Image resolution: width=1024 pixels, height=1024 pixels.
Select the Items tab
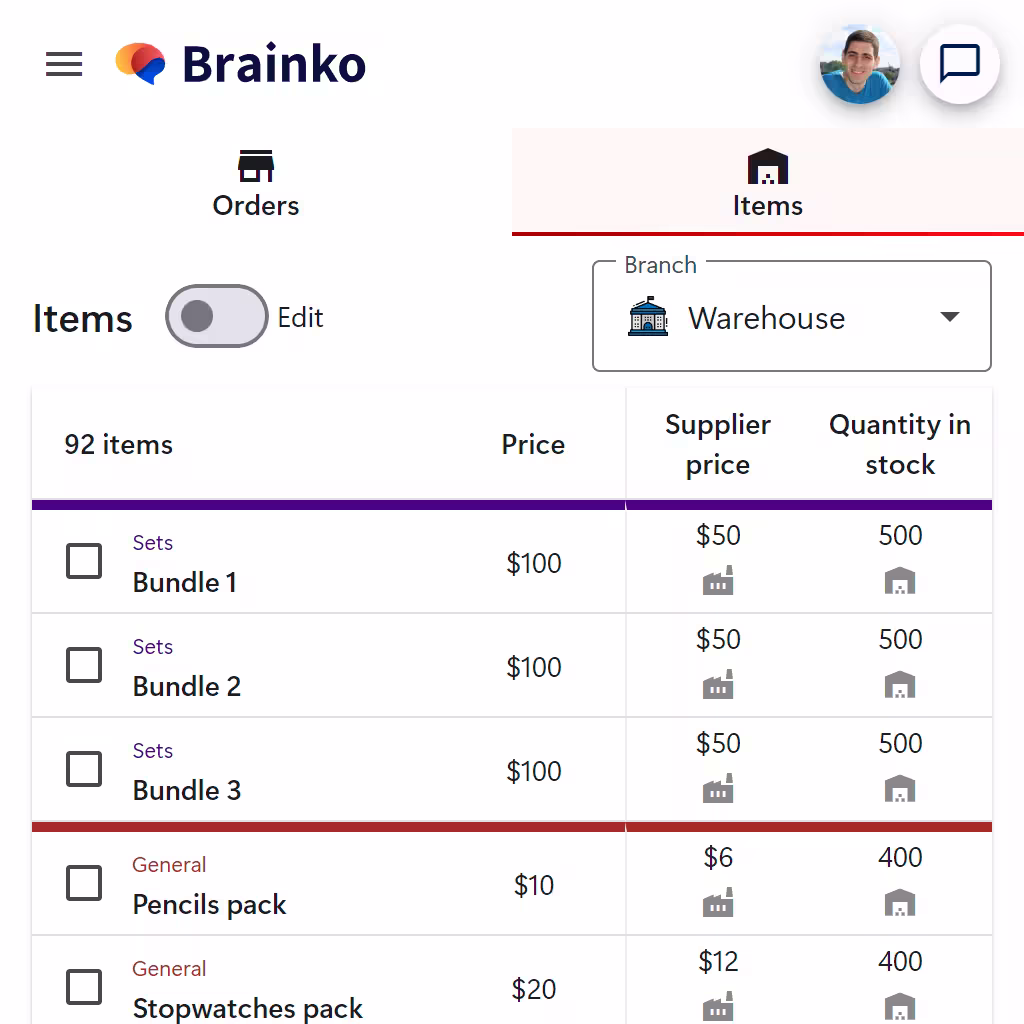(768, 182)
